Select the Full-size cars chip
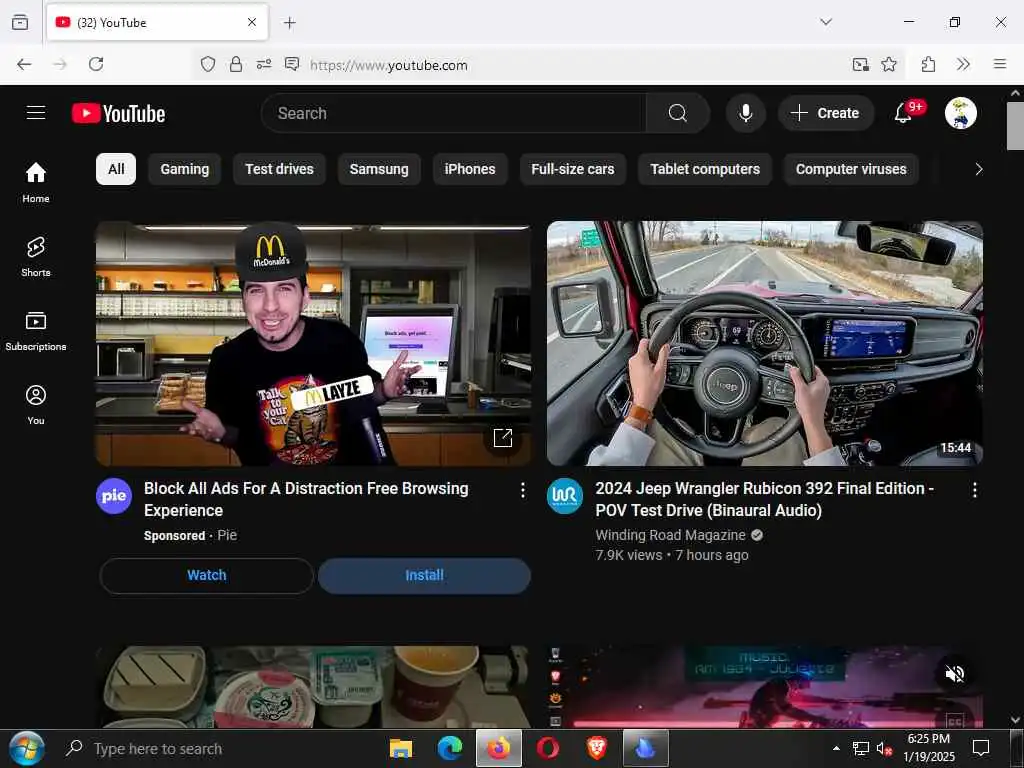Viewport: 1024px width, 768px height. (573, 169)
